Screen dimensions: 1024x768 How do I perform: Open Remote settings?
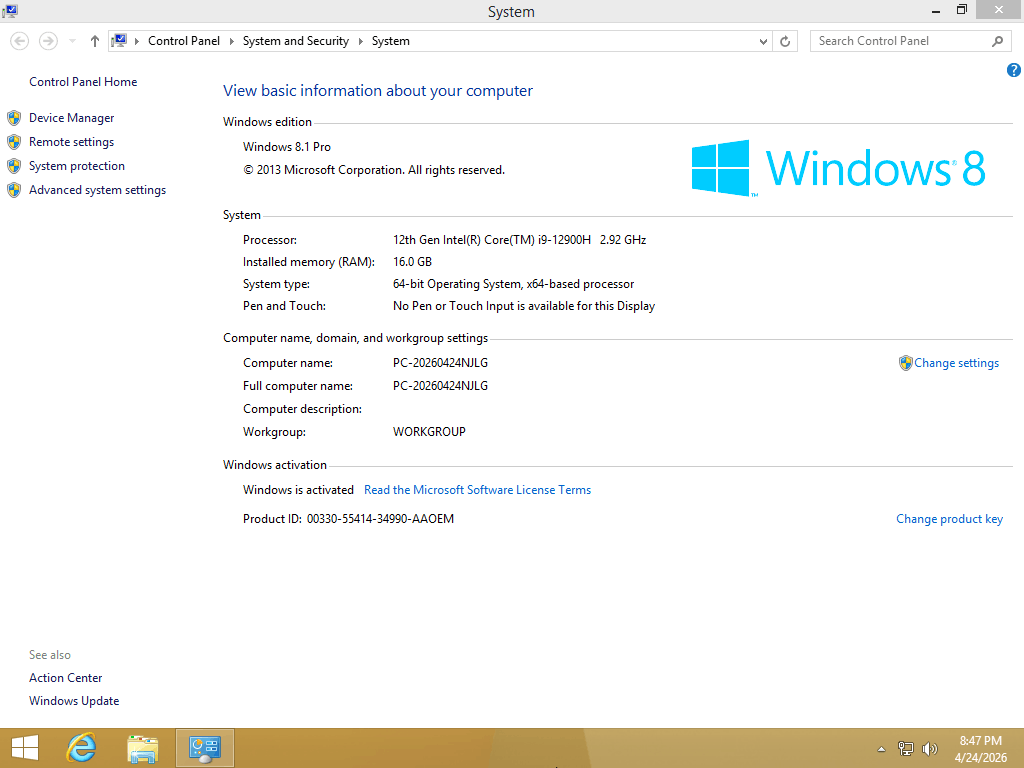coord(71,142)
